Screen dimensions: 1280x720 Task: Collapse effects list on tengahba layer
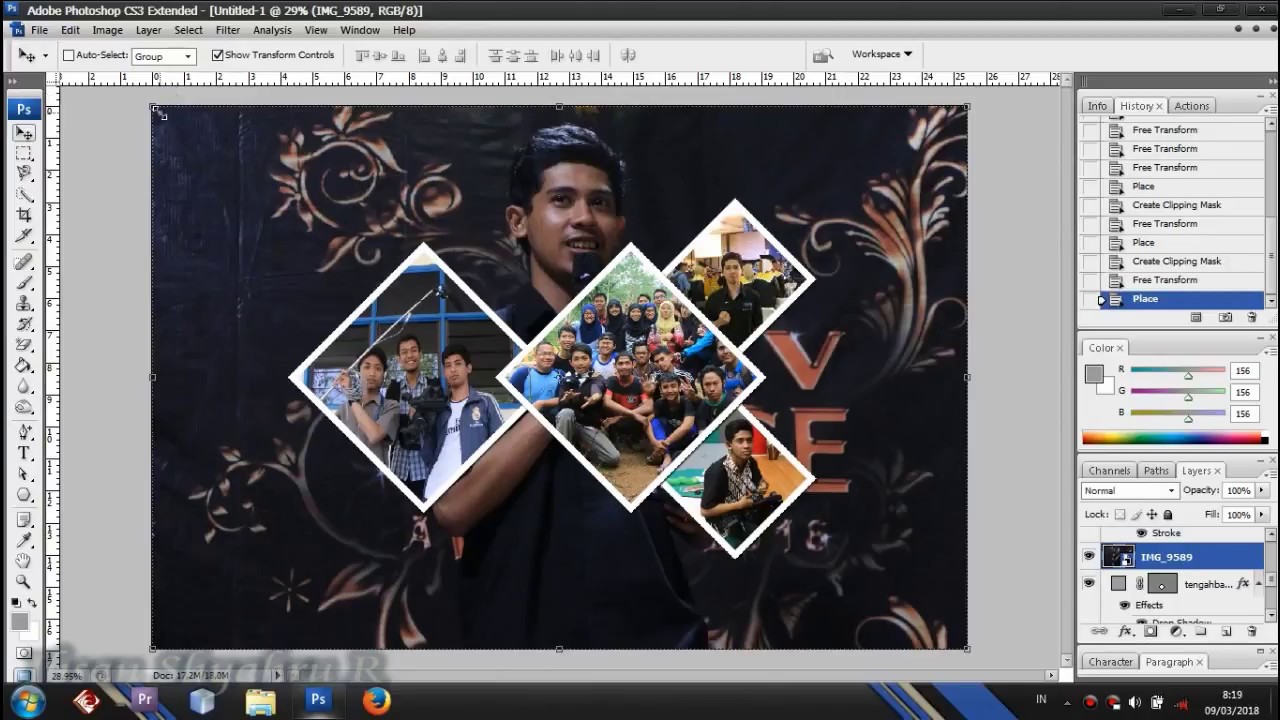[x=1258, y=583]
